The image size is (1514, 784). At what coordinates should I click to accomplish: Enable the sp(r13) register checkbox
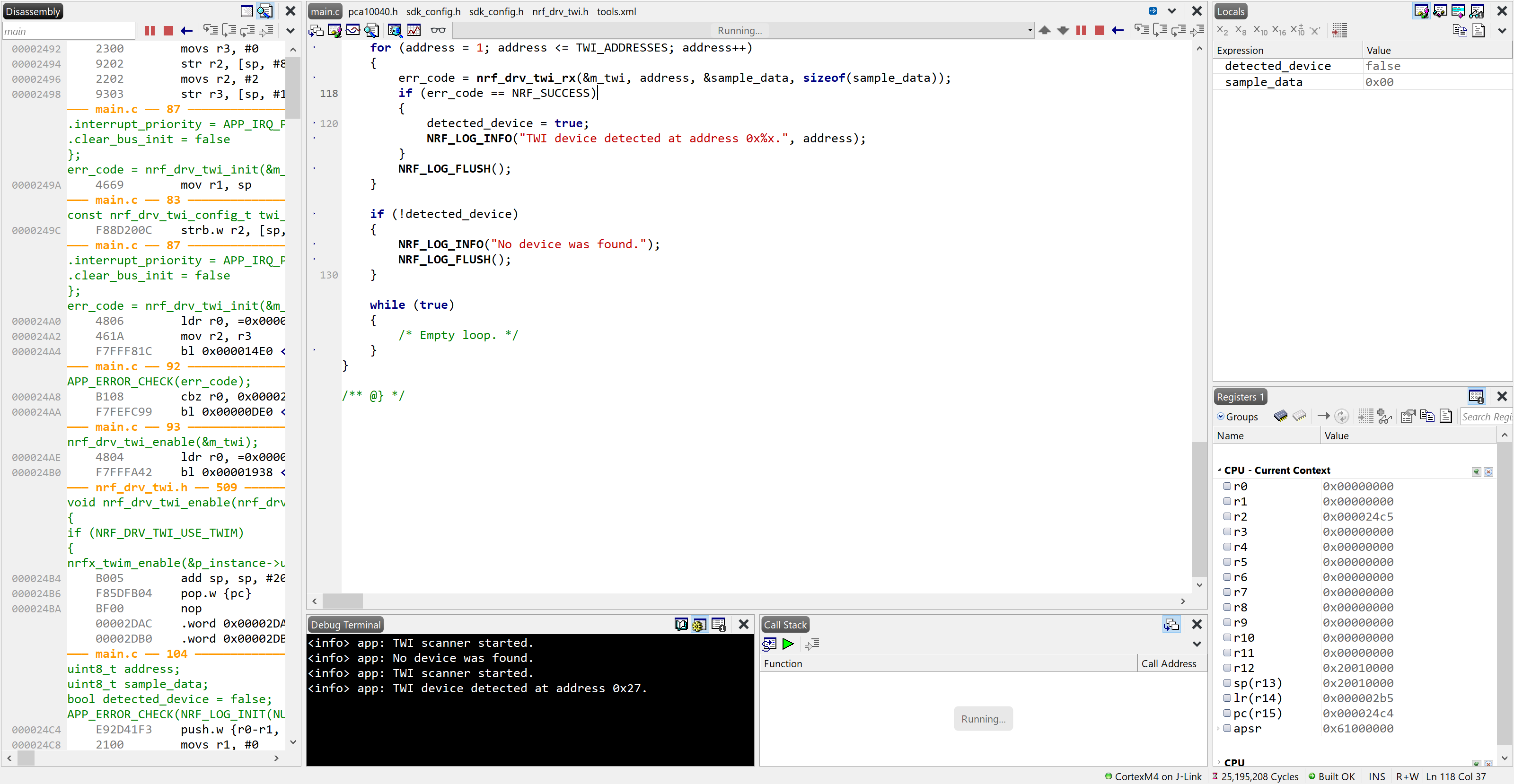pyautogui.click(x=1228, y=683)
